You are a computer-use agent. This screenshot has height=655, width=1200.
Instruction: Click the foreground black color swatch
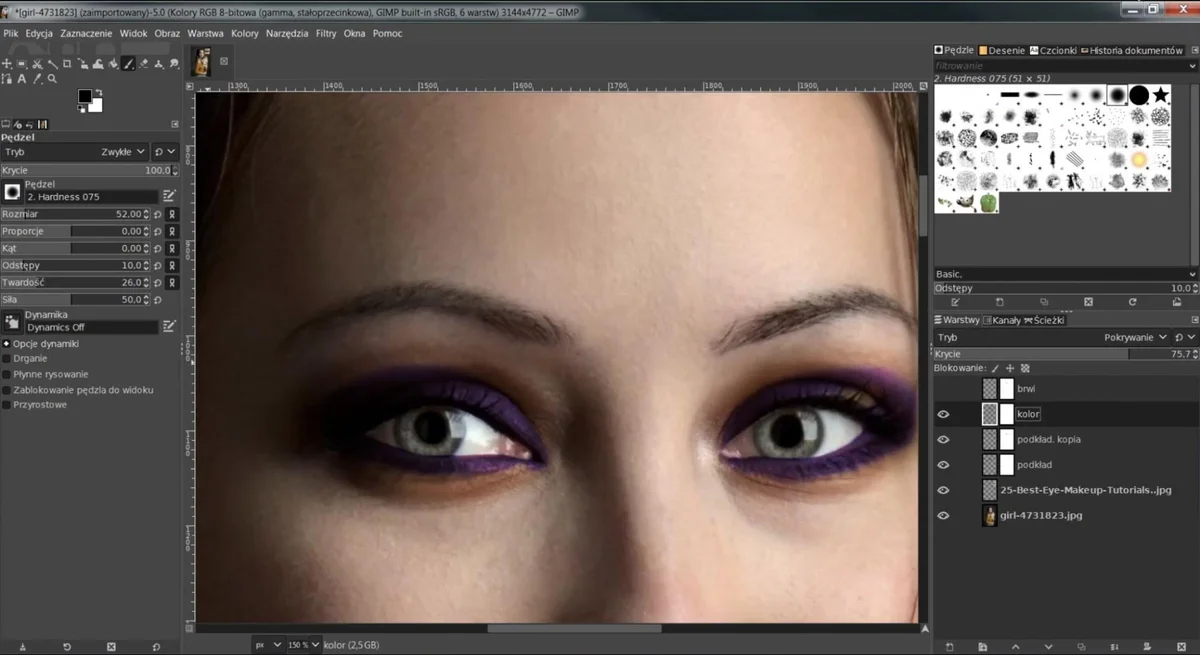pyautogui.click(x=86, y=96)
